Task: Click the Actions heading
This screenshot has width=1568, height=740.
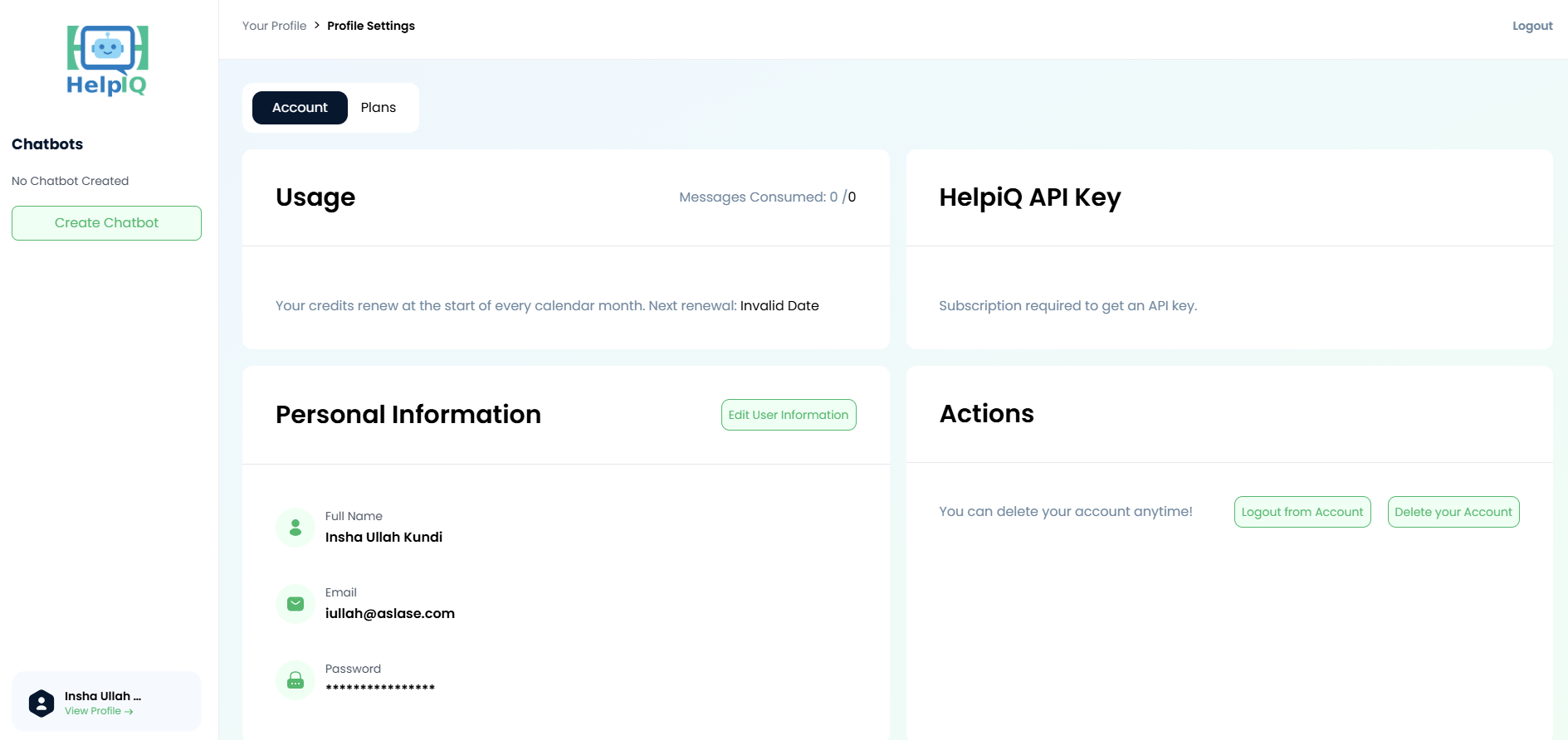Action: [x=987, y=413]
